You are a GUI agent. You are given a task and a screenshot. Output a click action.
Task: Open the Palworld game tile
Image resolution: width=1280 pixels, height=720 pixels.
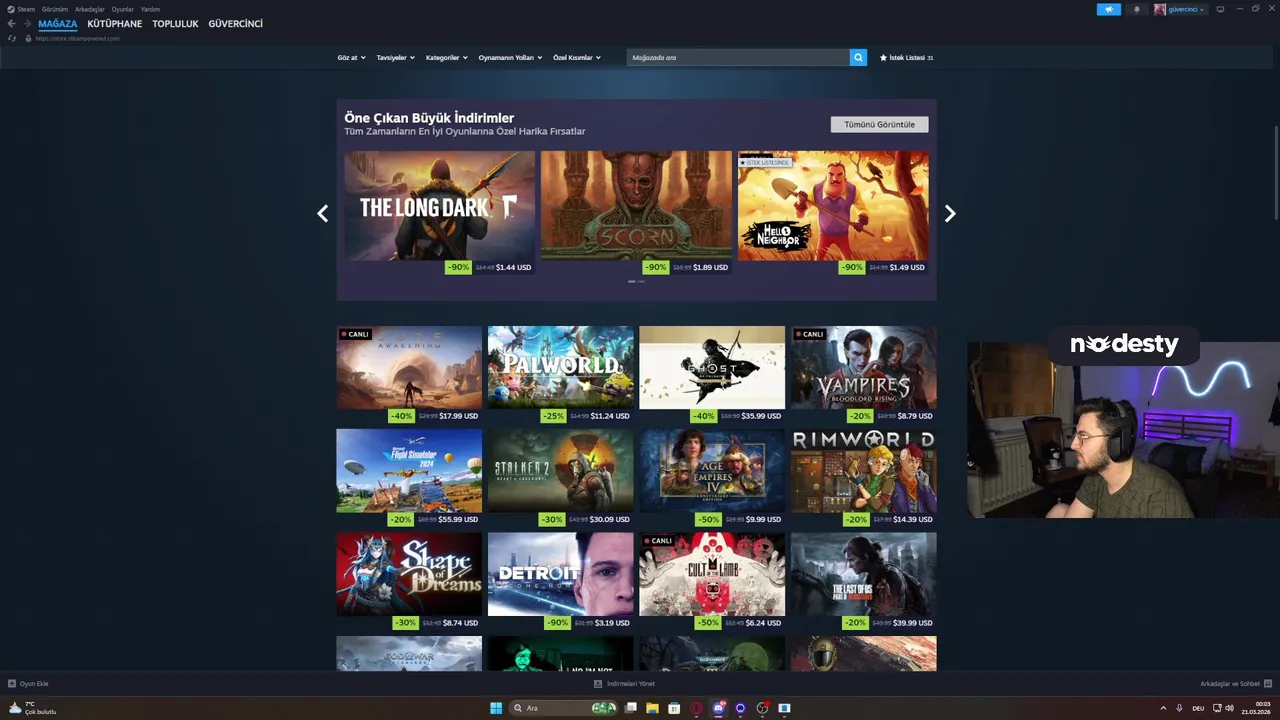(x=560, y=374)
